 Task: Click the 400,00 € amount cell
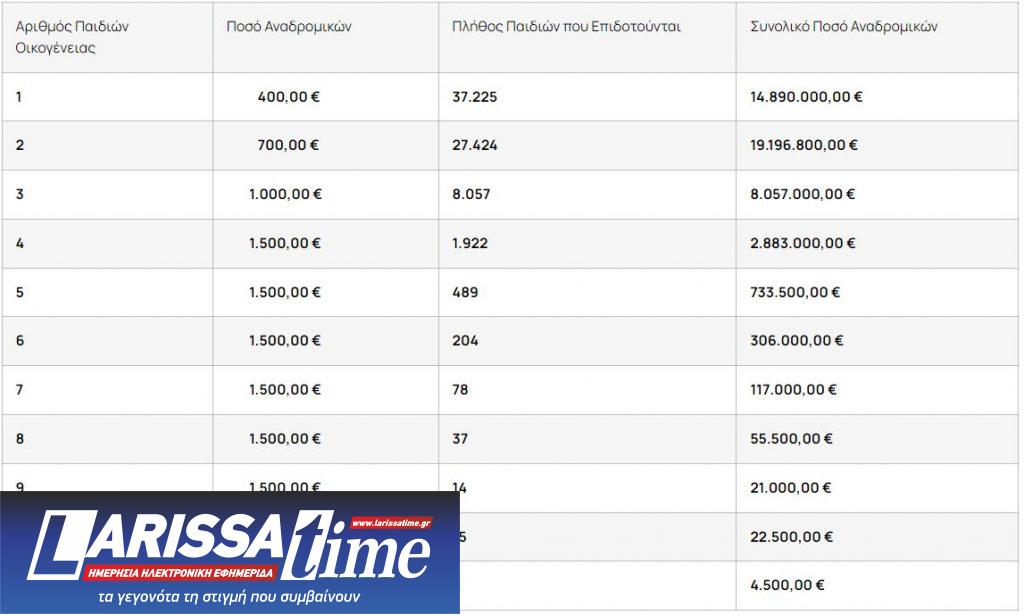coord(288,97)
